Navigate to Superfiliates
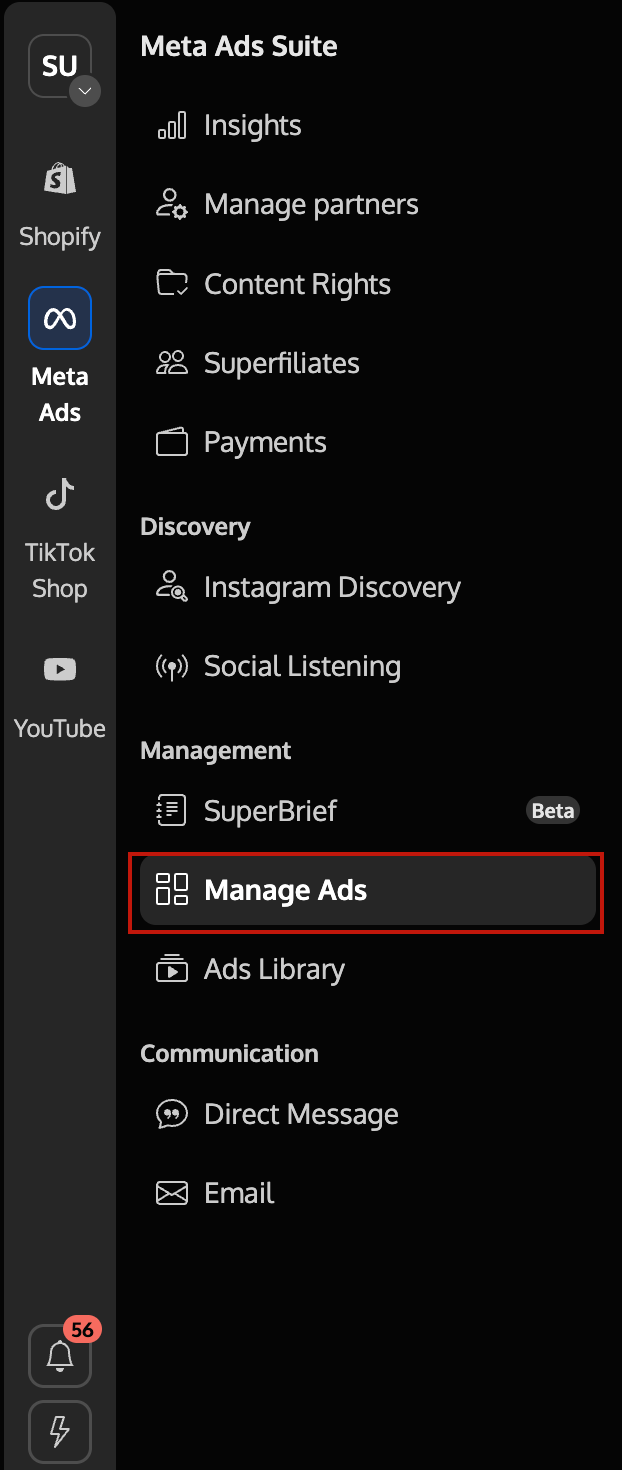The image size is (622, 1470). tap(282, 363)
